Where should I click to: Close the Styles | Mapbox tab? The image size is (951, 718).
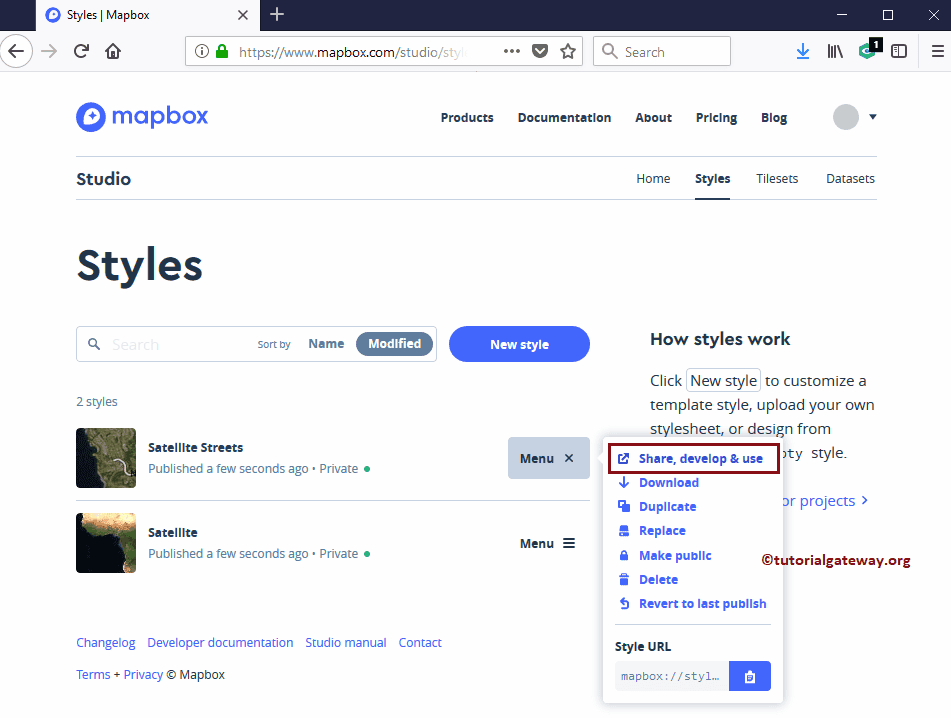pyautogui.click(x=243, y=15)
